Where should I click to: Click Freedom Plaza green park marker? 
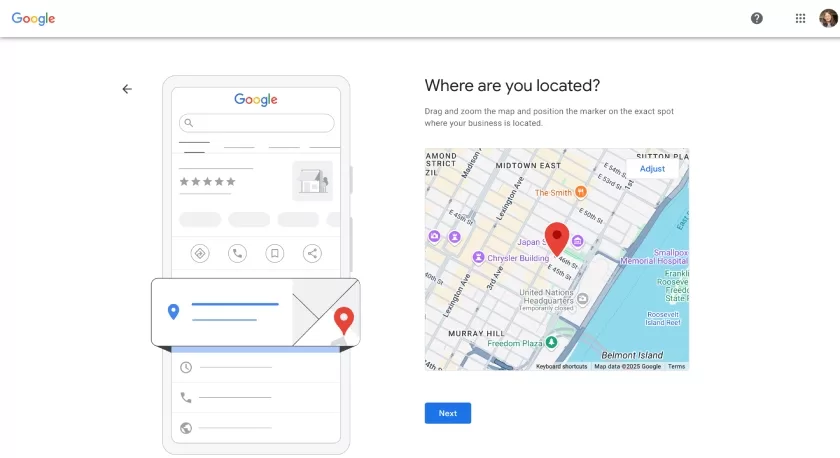pyautogui.click(x=551, y=342)
